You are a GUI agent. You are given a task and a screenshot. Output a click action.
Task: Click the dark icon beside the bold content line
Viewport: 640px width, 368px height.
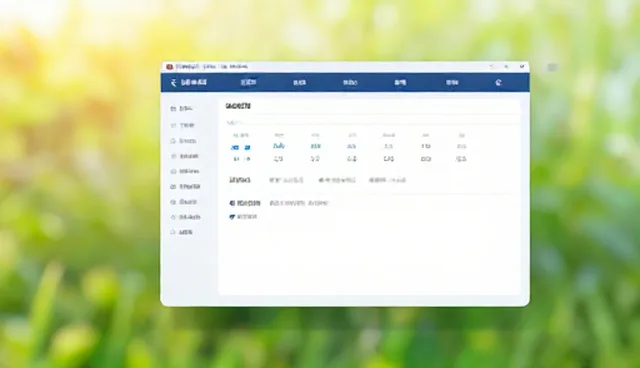click(x=232, y=203)
